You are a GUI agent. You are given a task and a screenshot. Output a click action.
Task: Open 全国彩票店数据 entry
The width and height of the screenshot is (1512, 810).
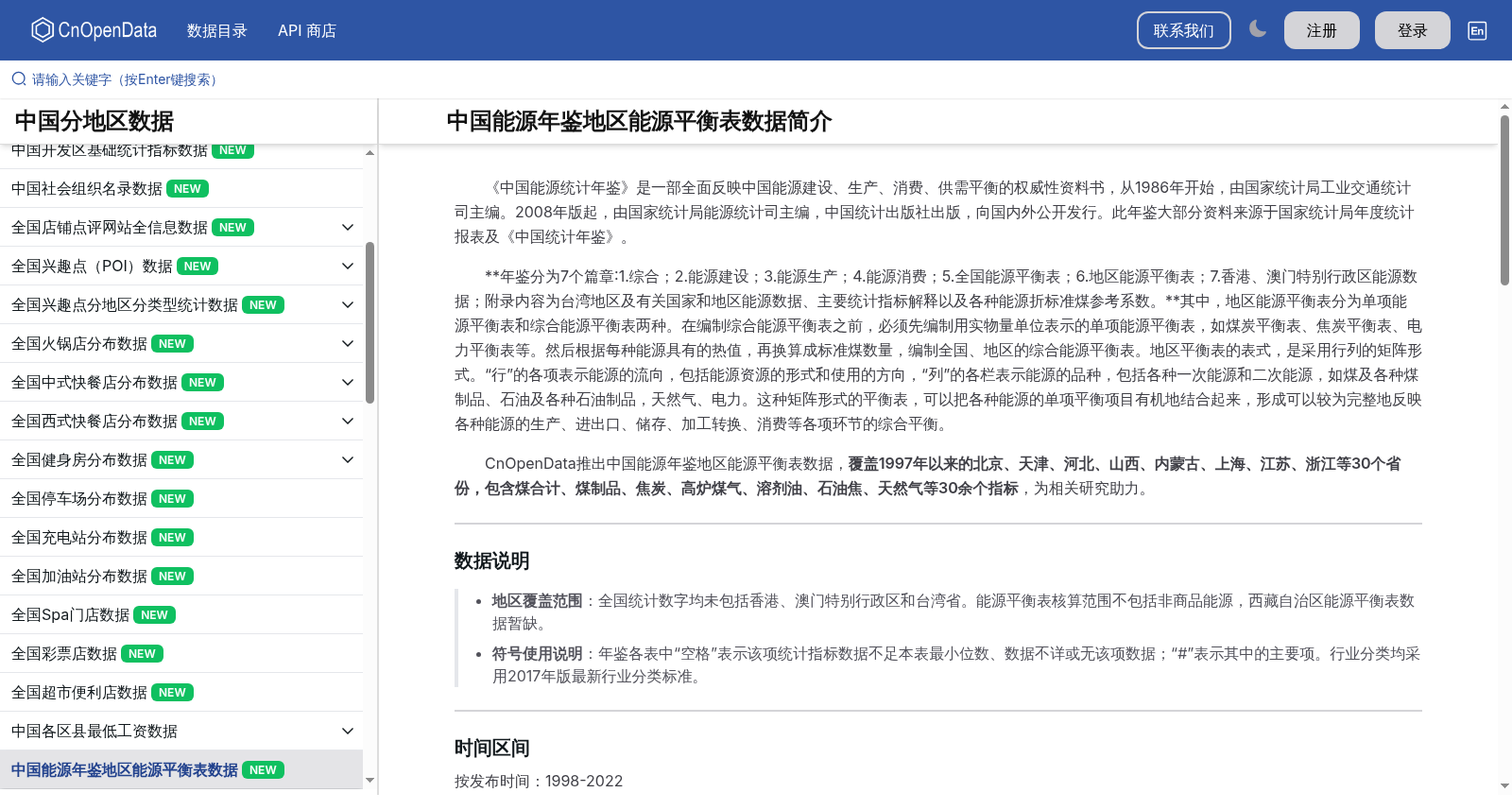(x=181, y=653)
